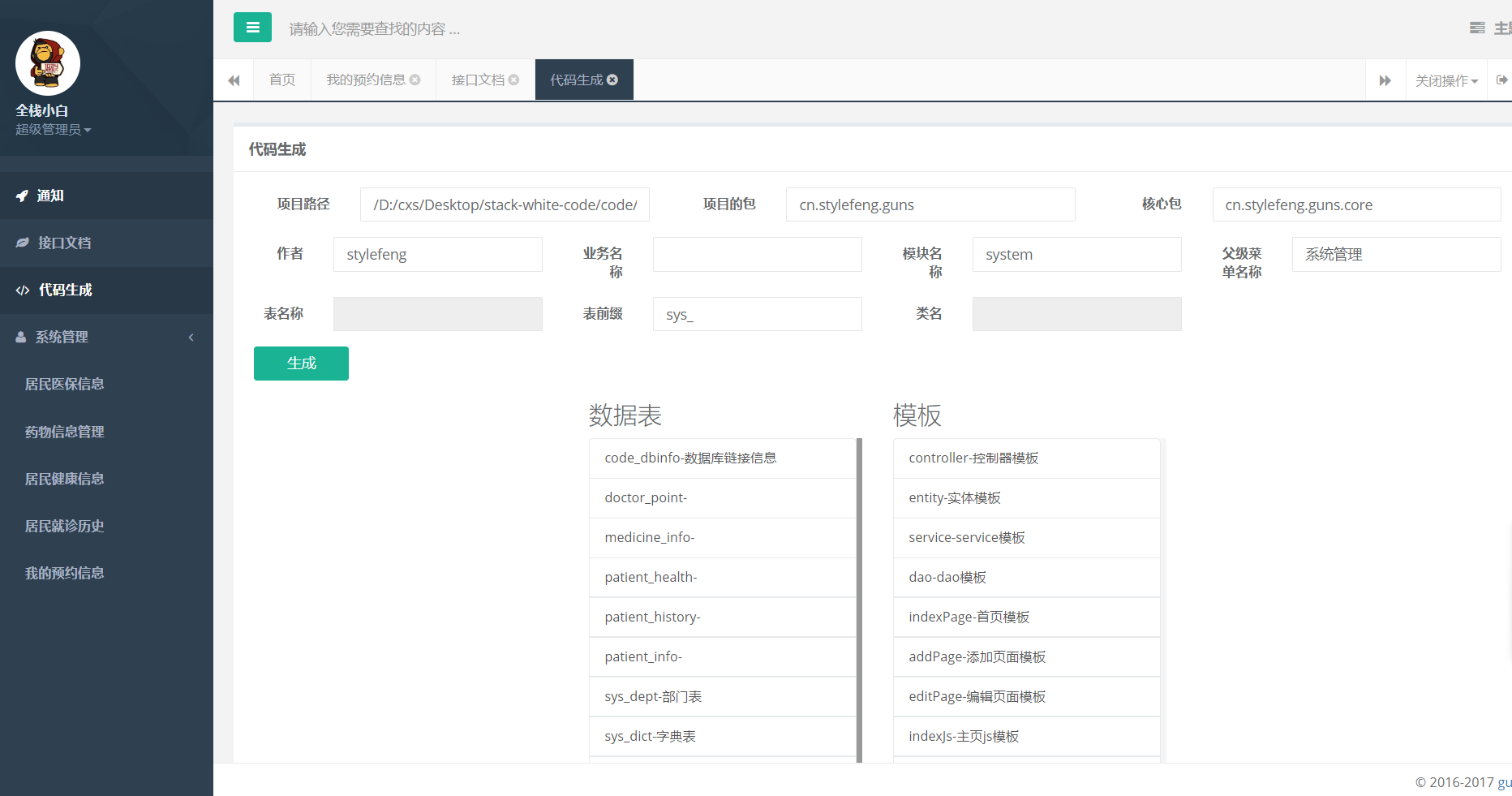1512x796 pixels.
Task: Click the 核心包 input field
Action: point(1356,204)
